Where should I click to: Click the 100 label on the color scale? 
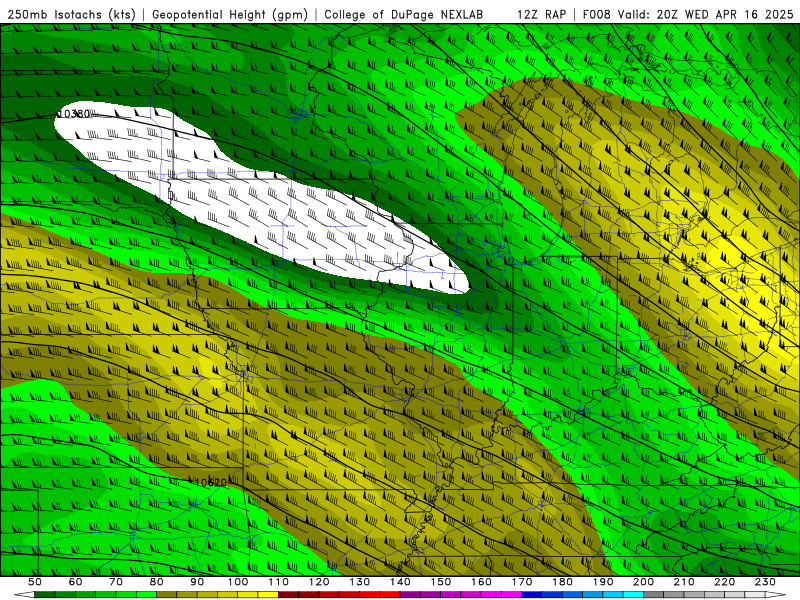[238, 582]
